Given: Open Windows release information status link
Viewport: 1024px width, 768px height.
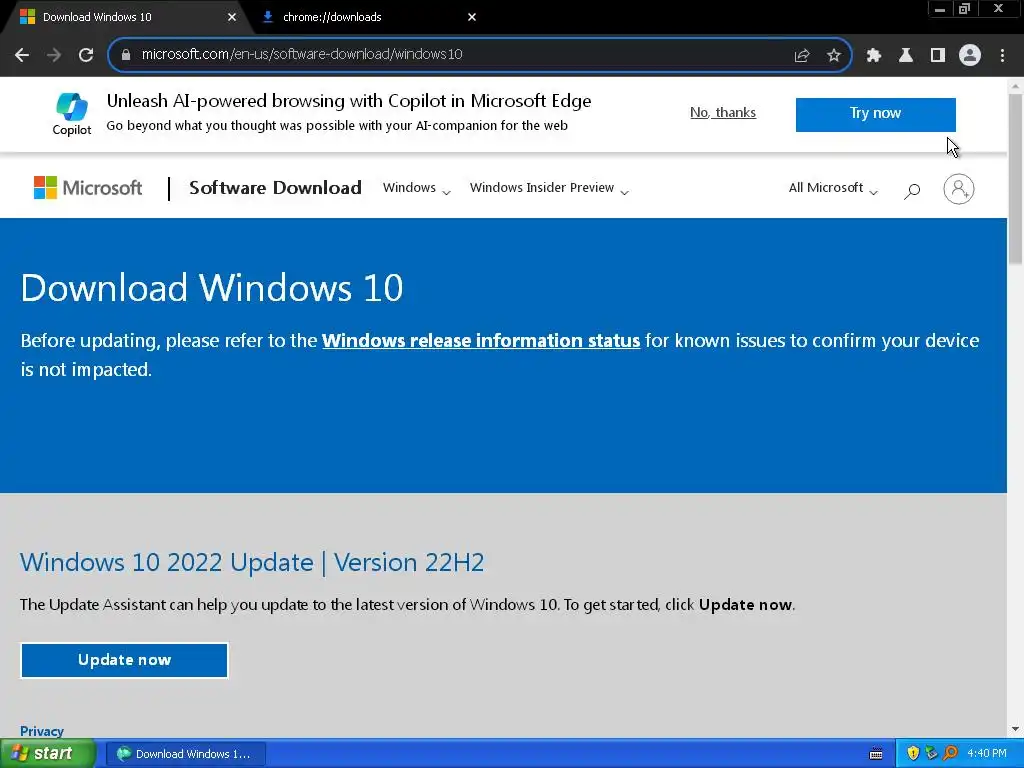Looking at the screenshot, I should click(x=481, y=341).
